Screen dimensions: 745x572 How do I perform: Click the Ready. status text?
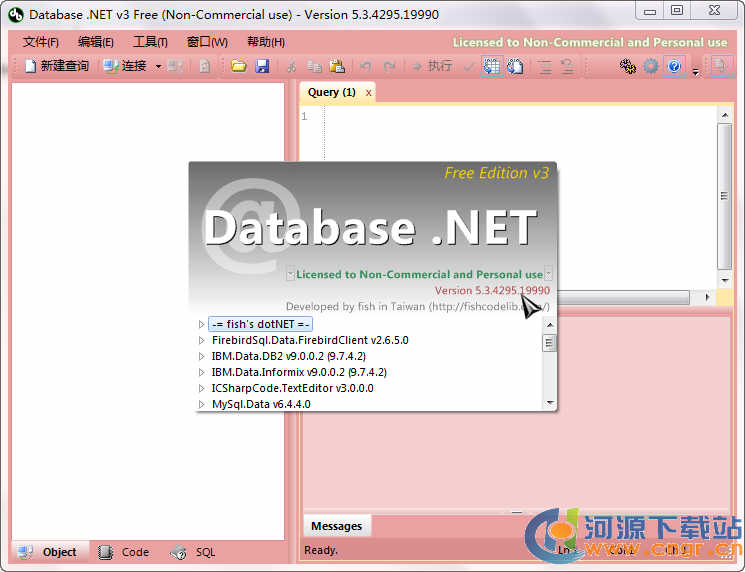coord(321,550)
